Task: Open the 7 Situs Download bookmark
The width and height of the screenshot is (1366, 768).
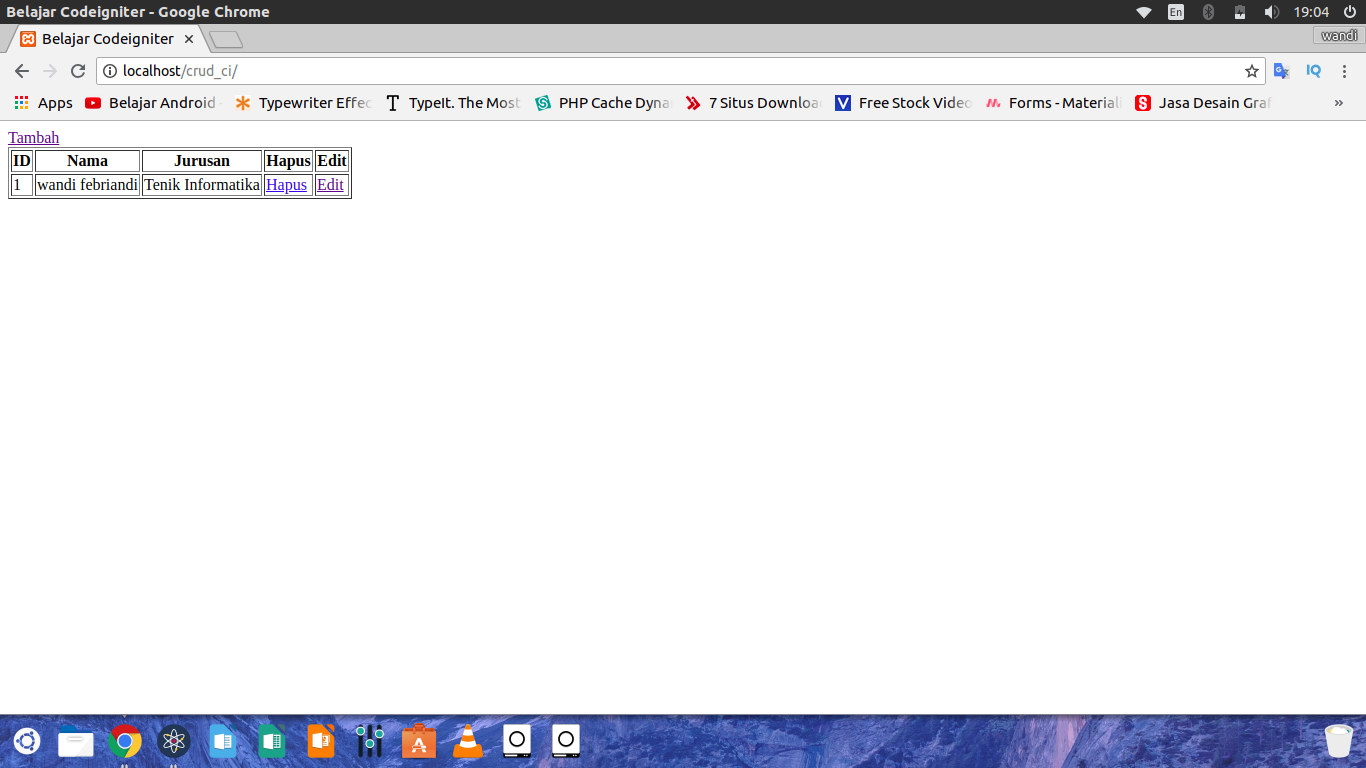Action: 753,103
